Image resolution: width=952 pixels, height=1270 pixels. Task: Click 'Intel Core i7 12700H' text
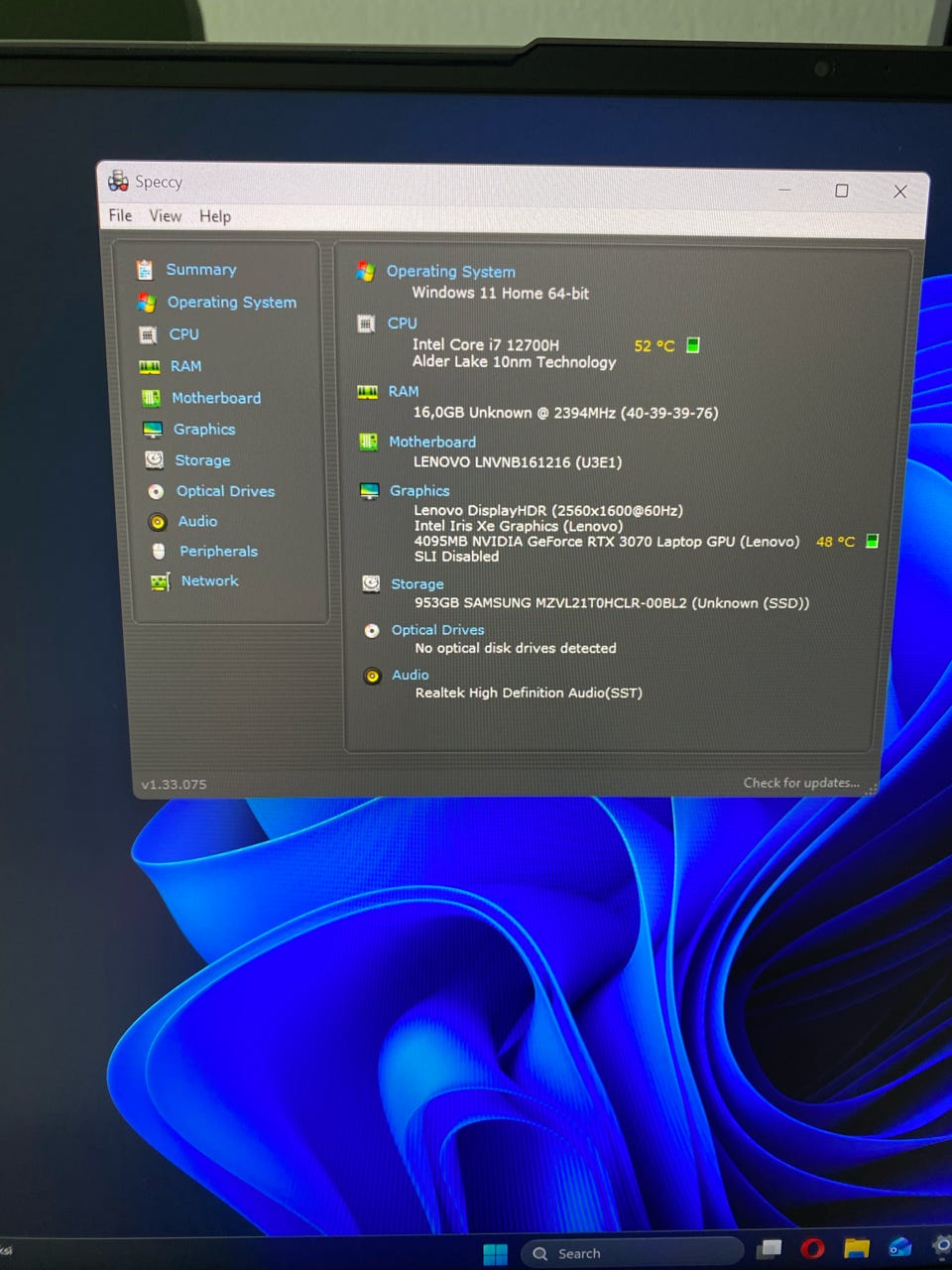tap(486, 345)
